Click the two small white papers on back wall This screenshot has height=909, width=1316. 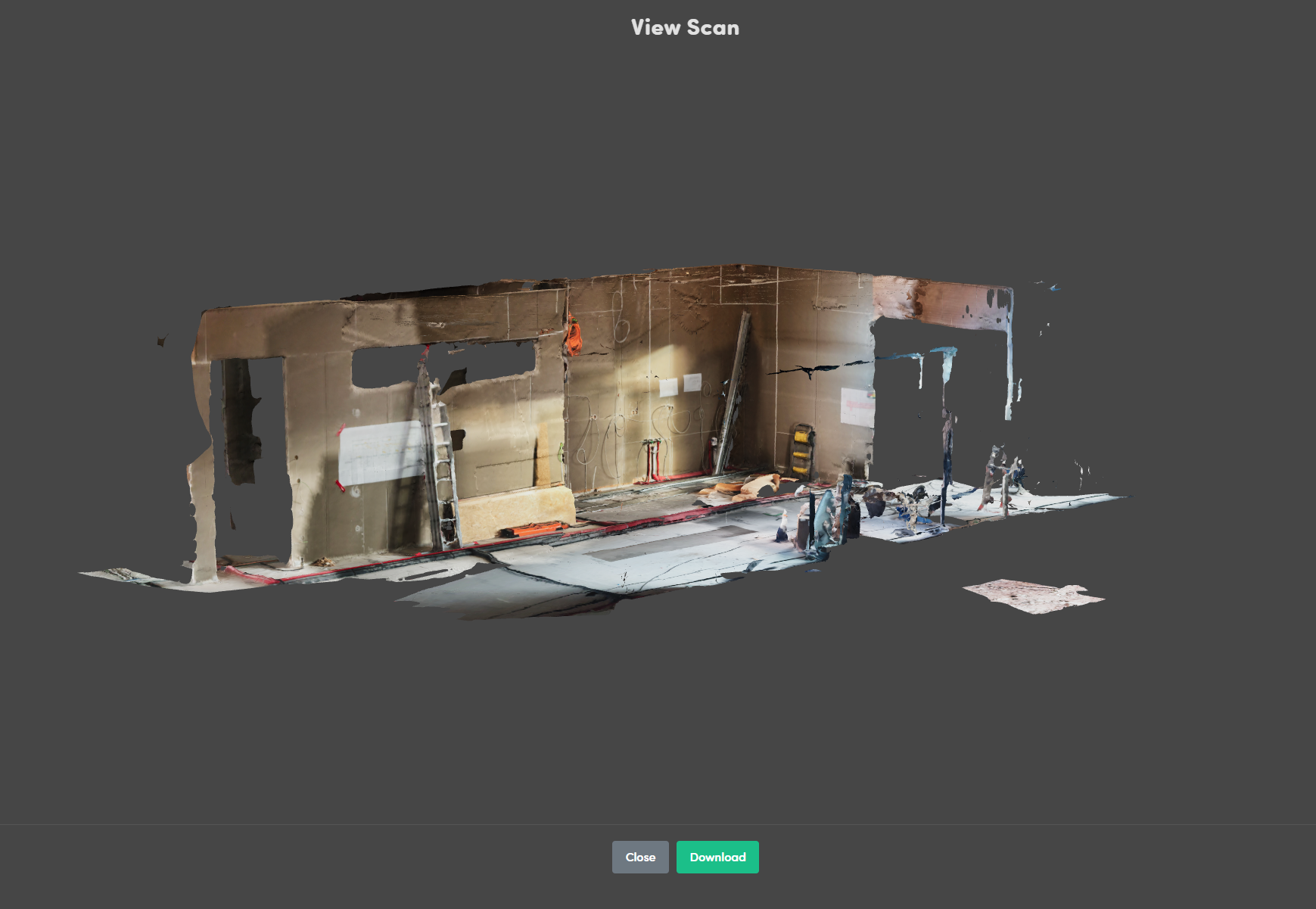pyautogui.click(x=680, y=385)
